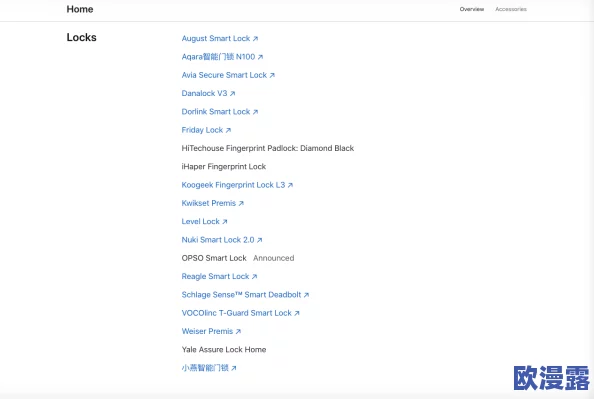Open the Friday Lock link
The image size is (594, 399).
[x=206, y=130]
